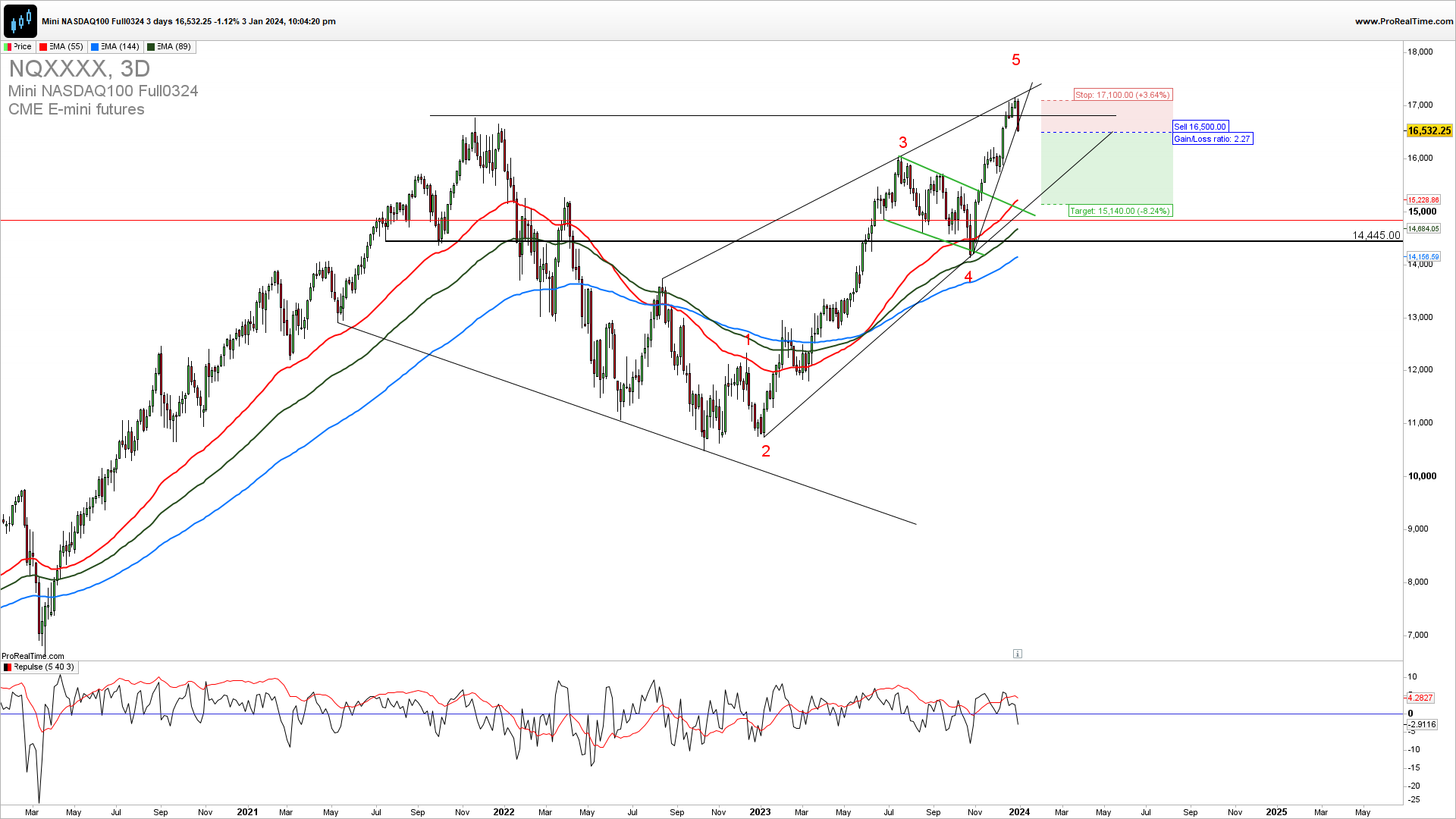Click the Gain/Loss ratio: 2.27 label
The image size is (1456, 819).
1213,139
